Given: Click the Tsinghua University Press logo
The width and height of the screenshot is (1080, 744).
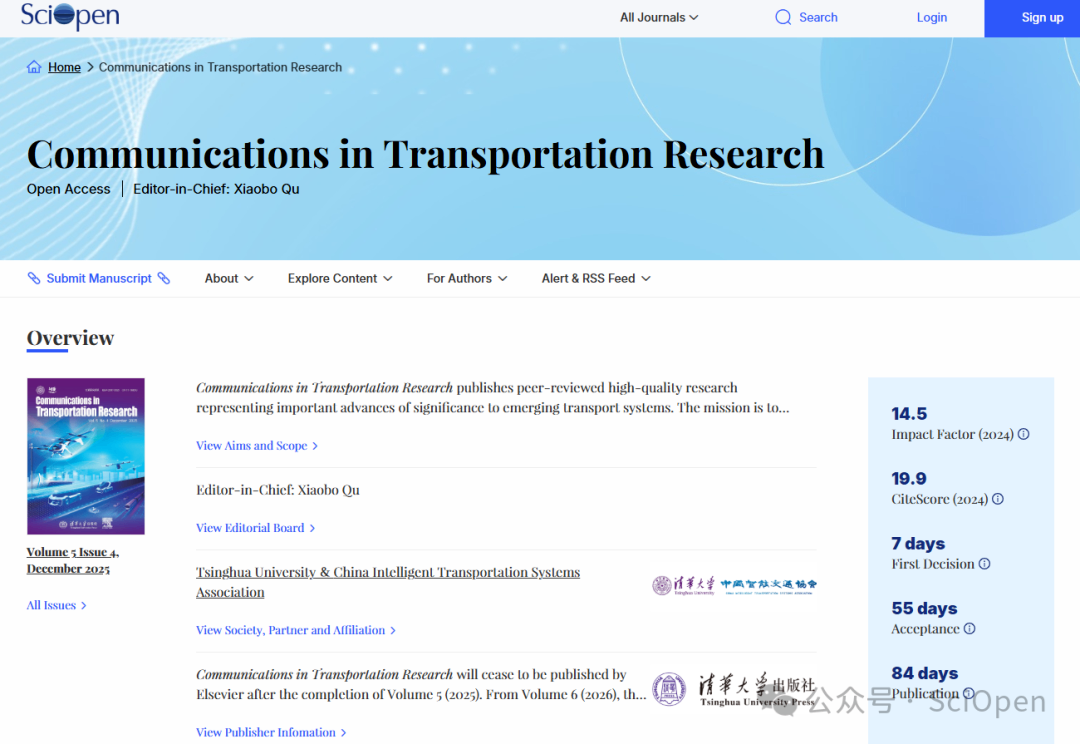Looking at the screenshot, I should coord(733,689).
